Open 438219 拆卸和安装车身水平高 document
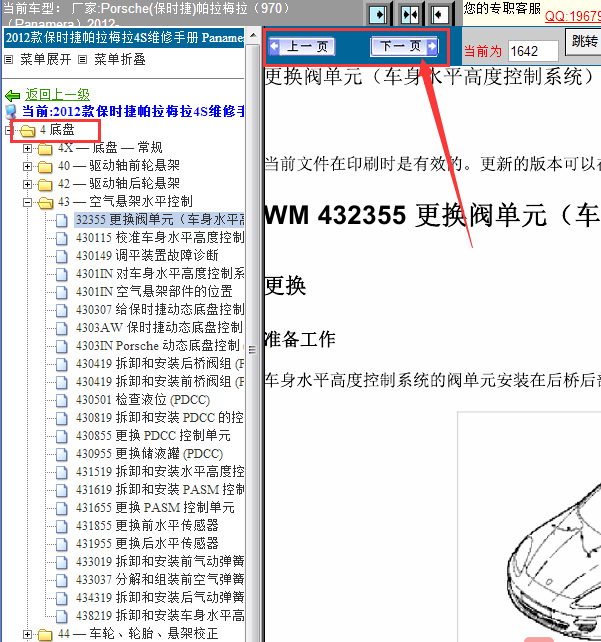601x642 pixels. 160,616
